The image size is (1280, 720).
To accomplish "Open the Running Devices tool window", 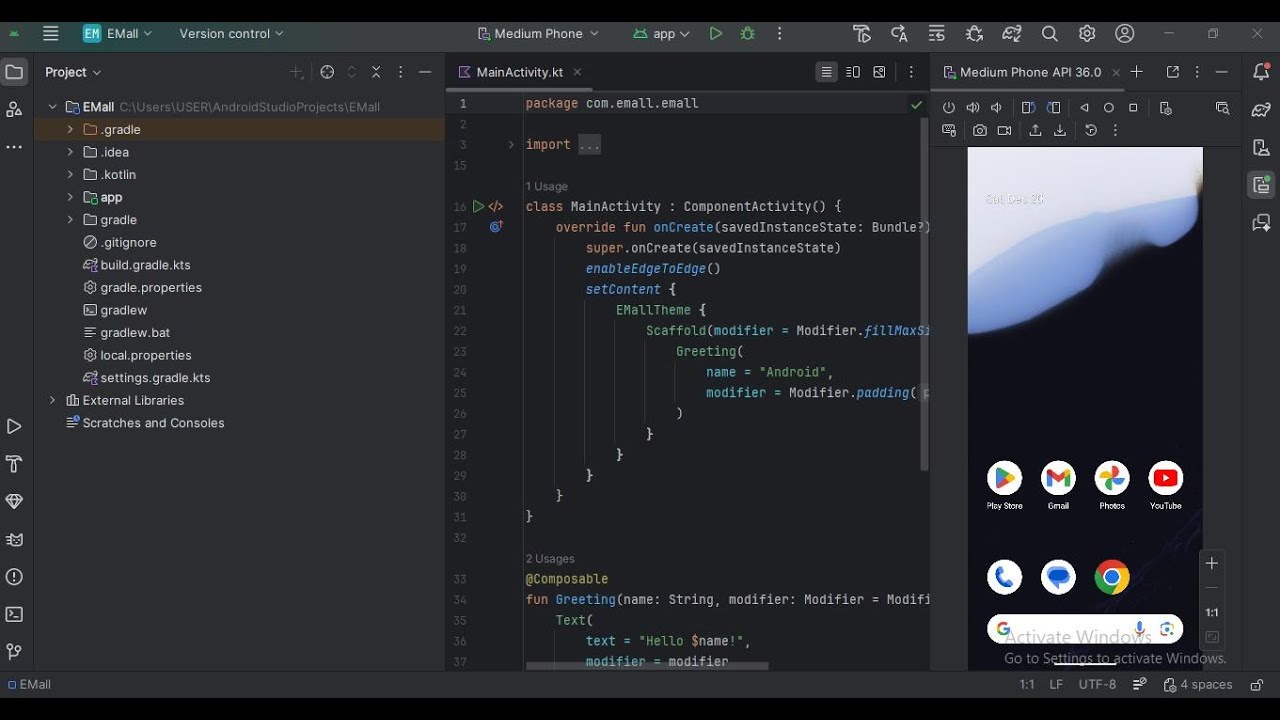I will [x=1261, y=184].
